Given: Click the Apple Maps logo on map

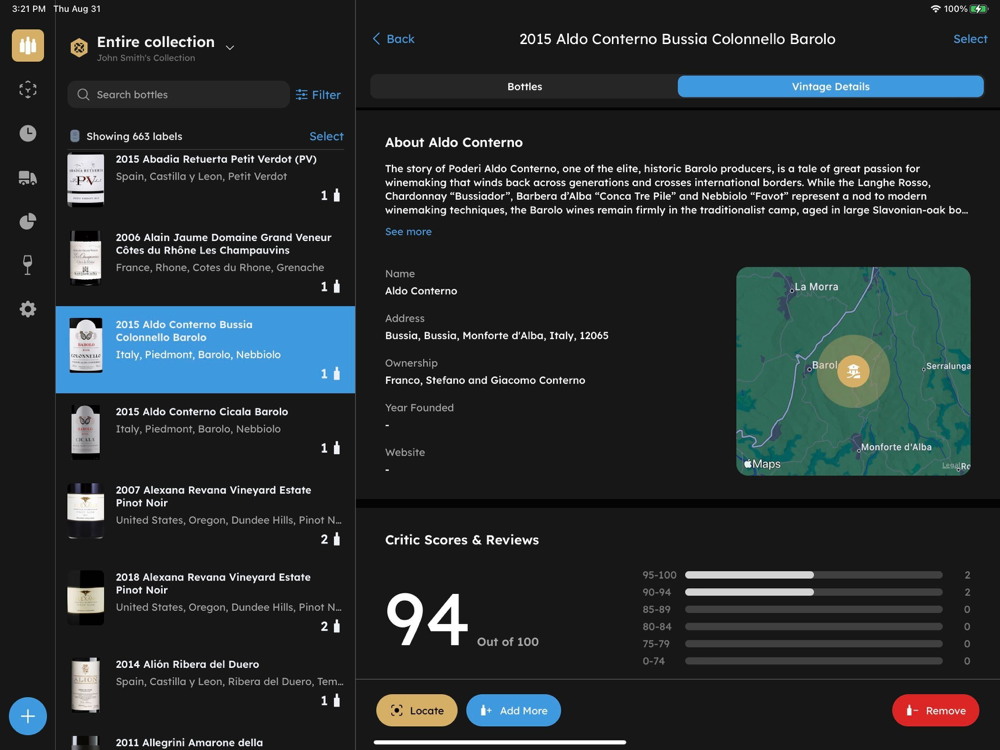Looking at the screenshot, I should point(762,464).
